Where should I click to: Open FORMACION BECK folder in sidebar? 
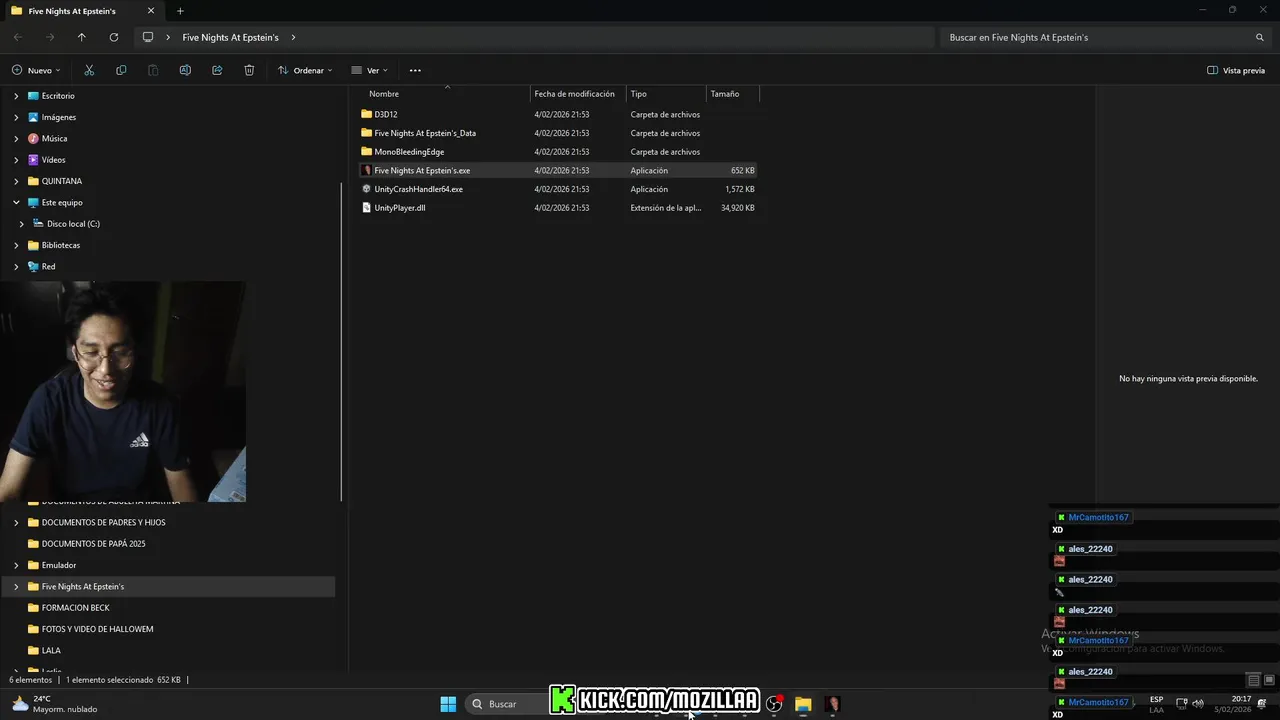click(75, 608)
